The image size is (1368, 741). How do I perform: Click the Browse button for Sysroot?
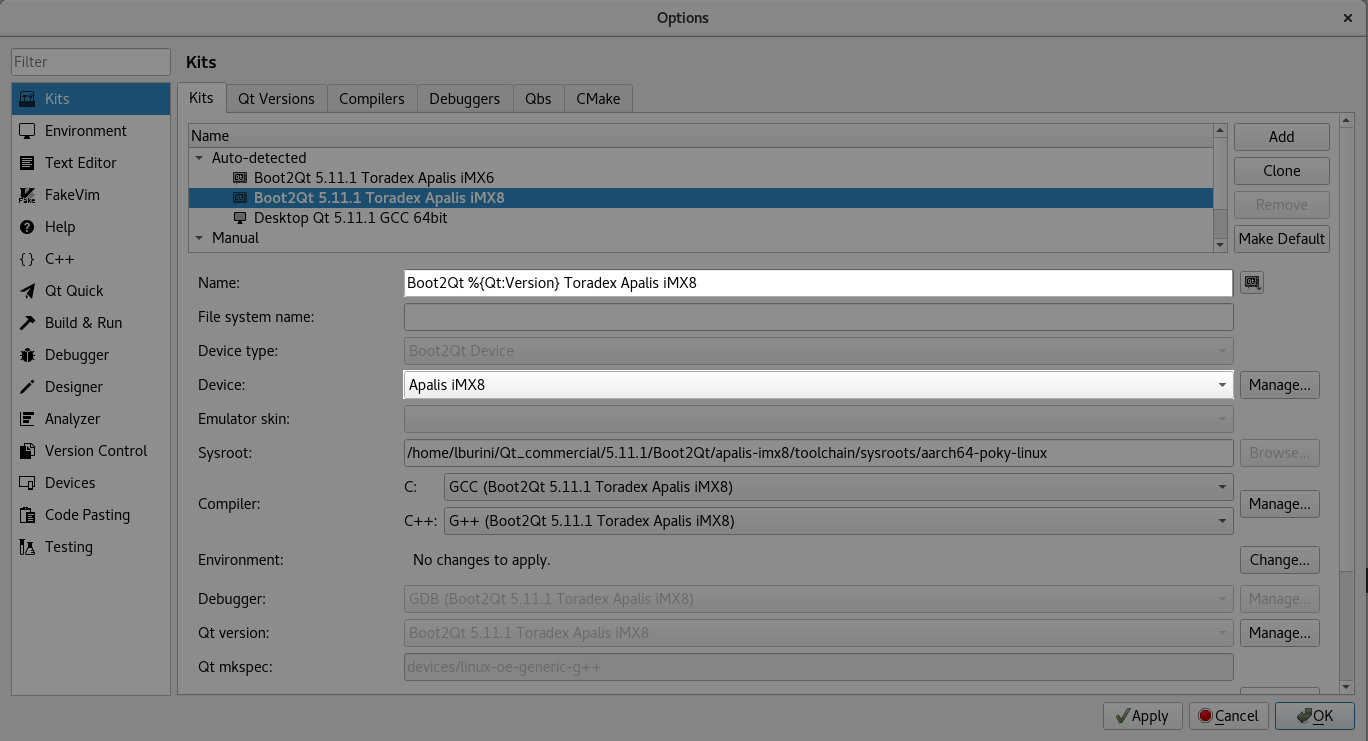[x=1280, y=453]
